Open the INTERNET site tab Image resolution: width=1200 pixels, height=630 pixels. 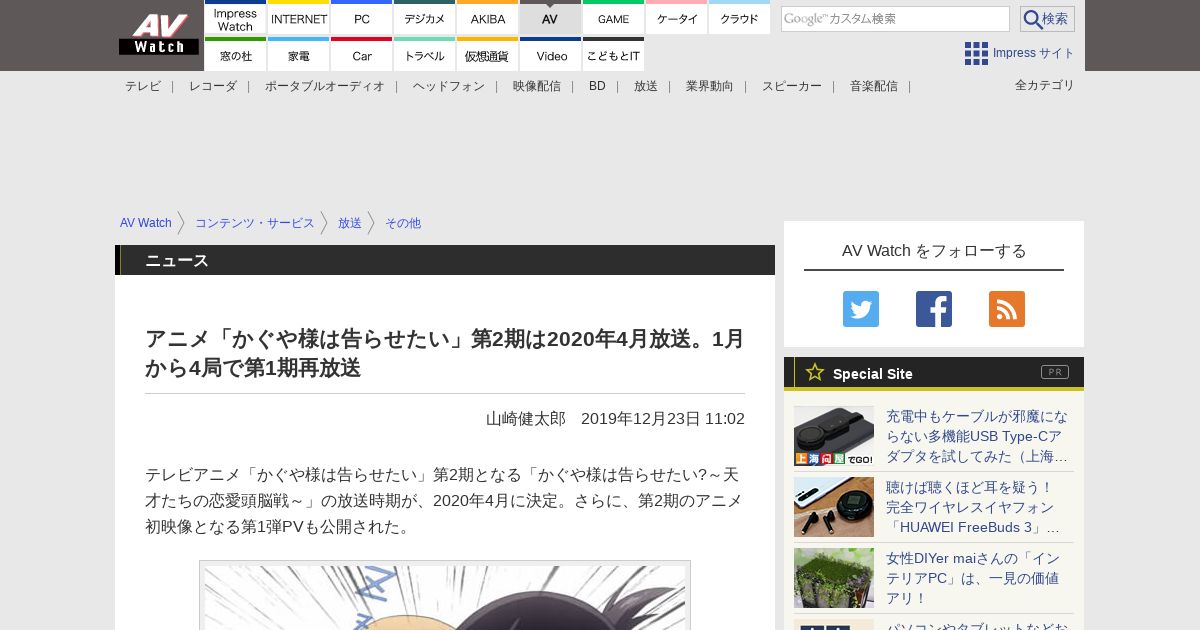[299, 18]
